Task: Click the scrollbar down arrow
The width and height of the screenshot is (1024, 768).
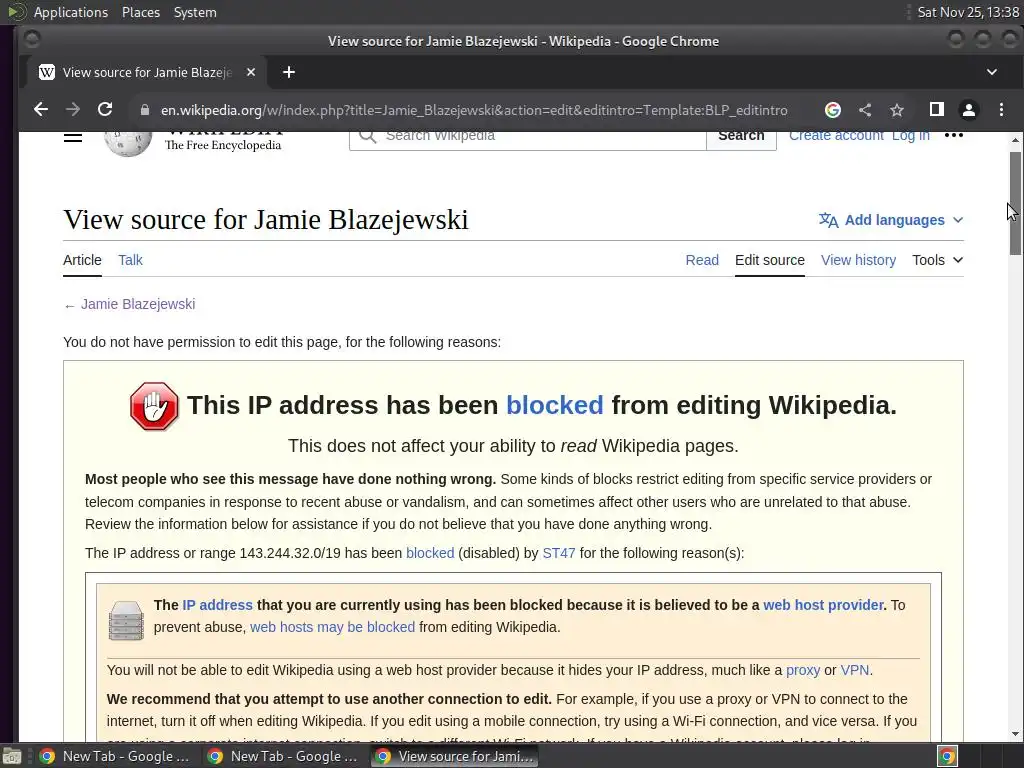Action: coord(1015,734)
